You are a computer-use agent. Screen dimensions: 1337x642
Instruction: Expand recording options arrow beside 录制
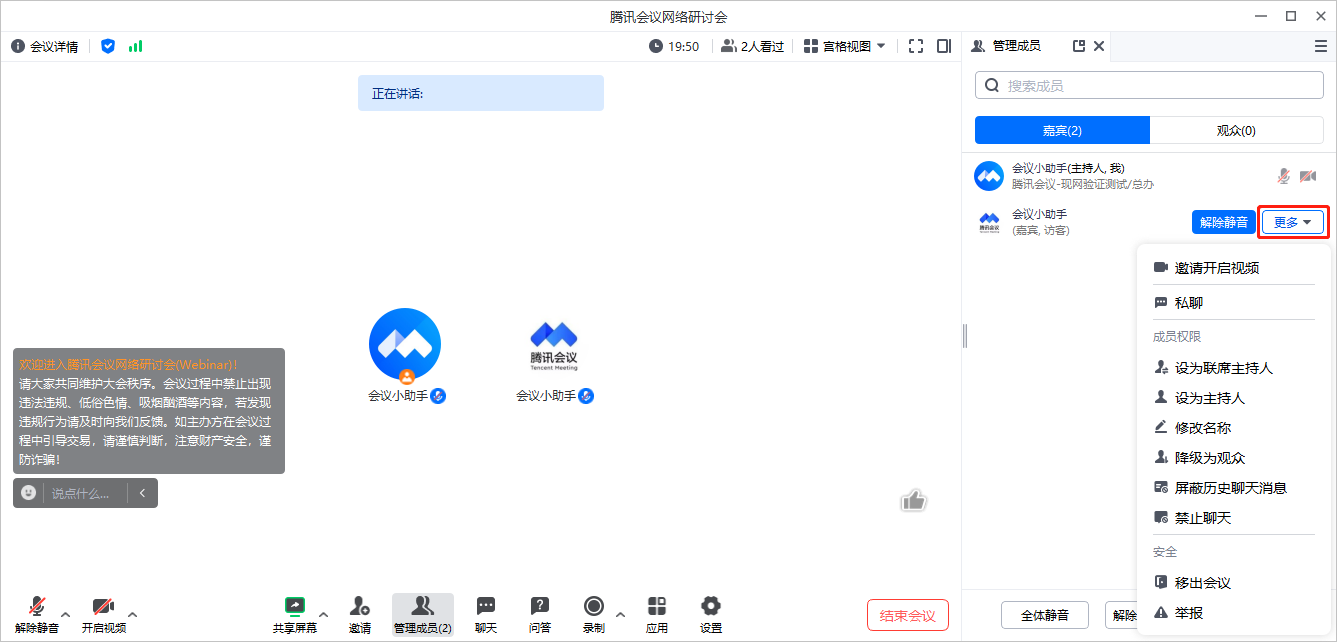620,615
